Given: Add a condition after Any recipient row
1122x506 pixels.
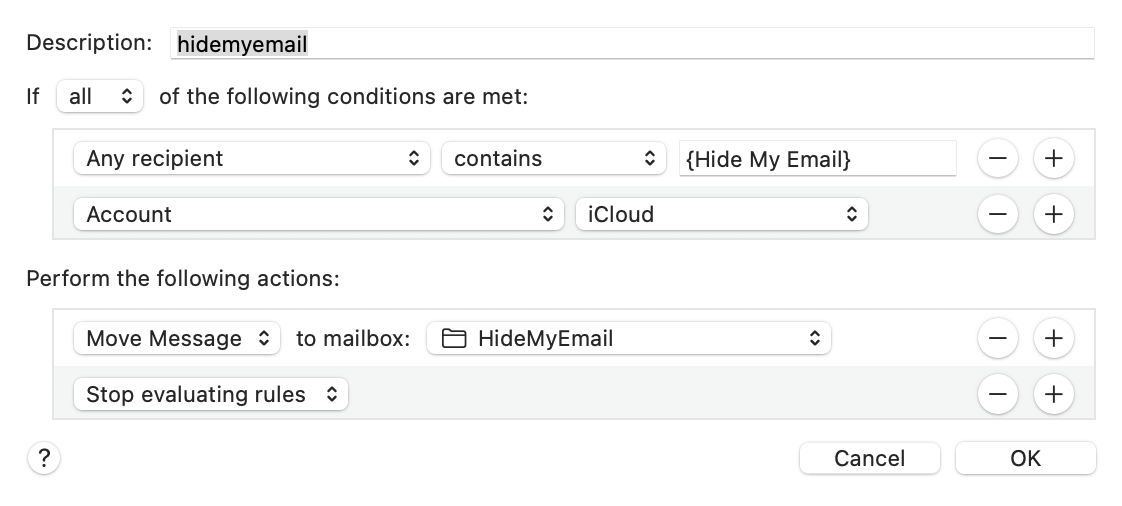Looking at the screenshot, I should 1053,158.
